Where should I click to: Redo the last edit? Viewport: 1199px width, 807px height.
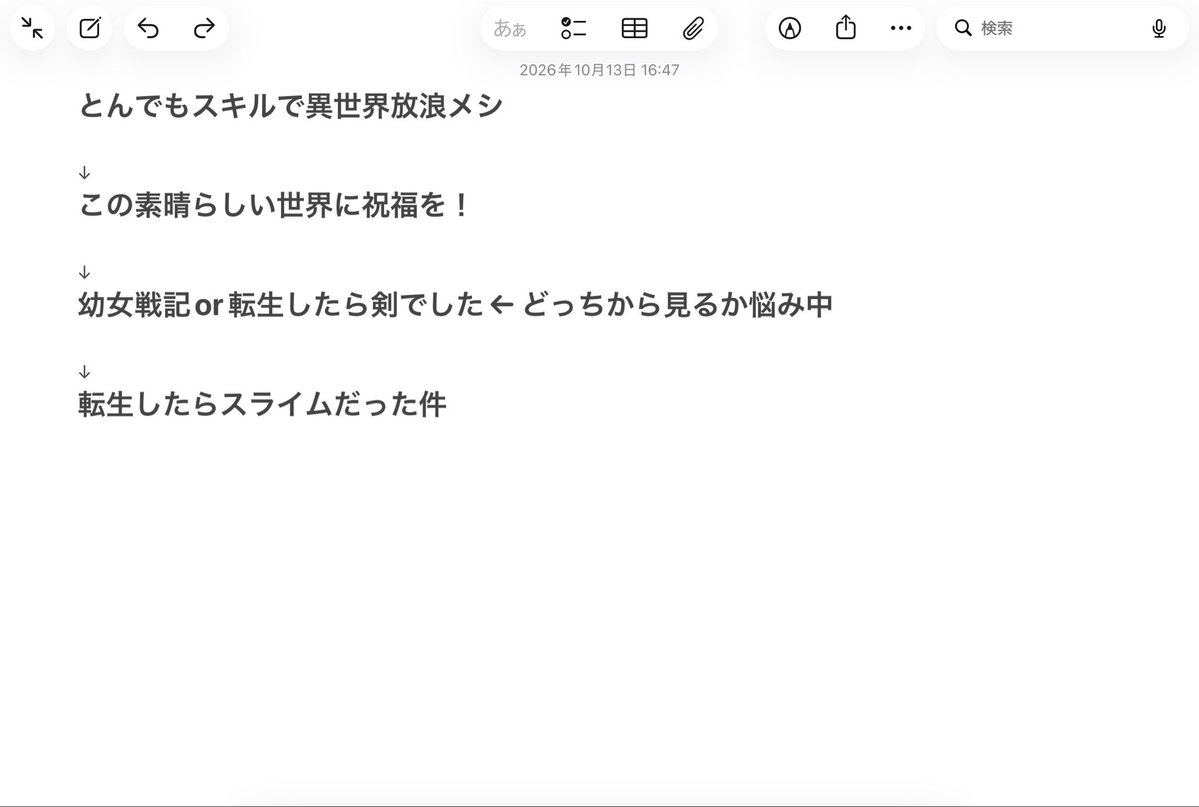[204, 28]
